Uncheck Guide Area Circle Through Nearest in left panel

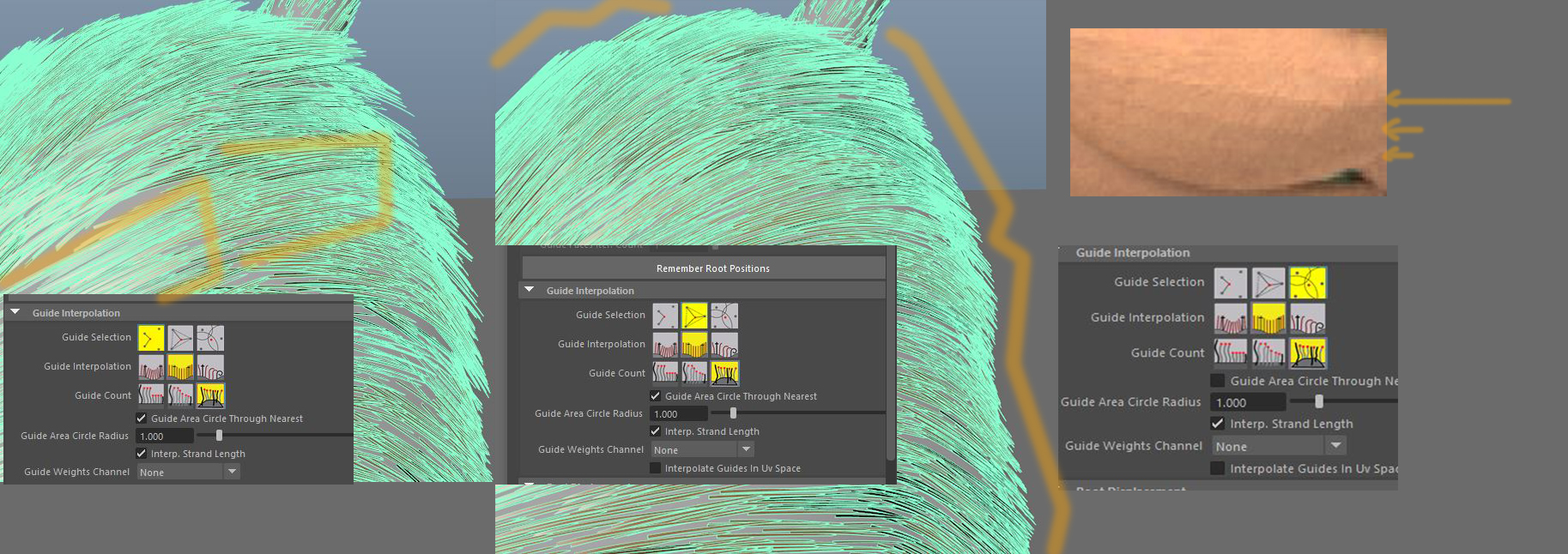(142, 419)
